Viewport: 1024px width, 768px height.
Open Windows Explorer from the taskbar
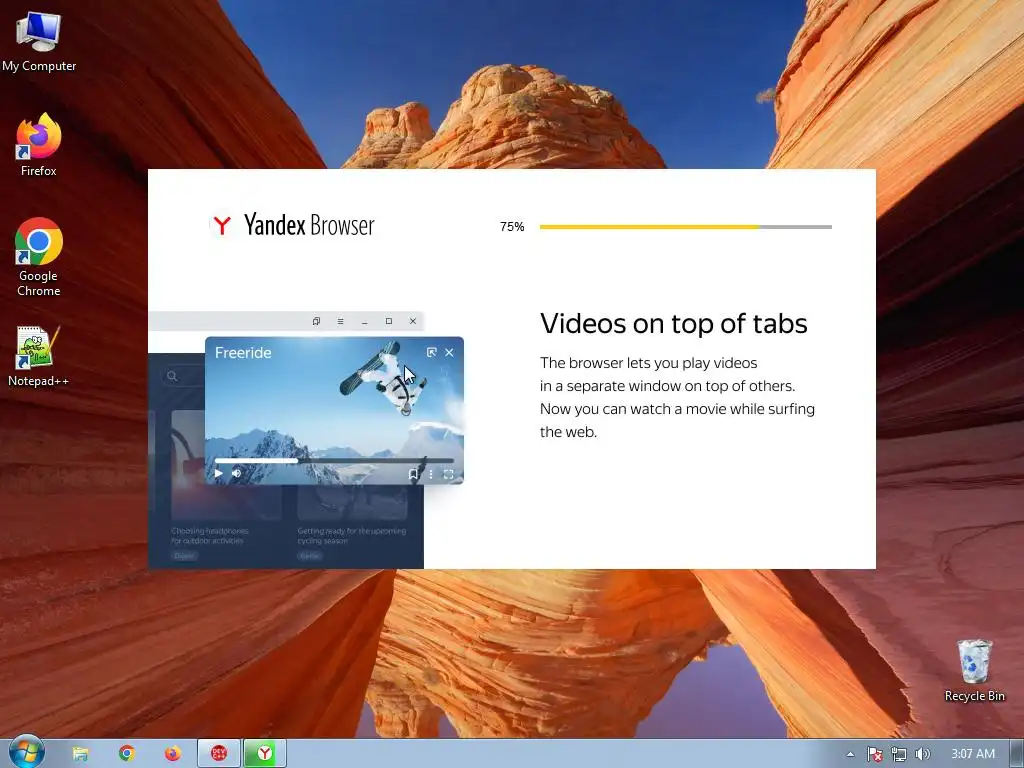coord(80,754)
